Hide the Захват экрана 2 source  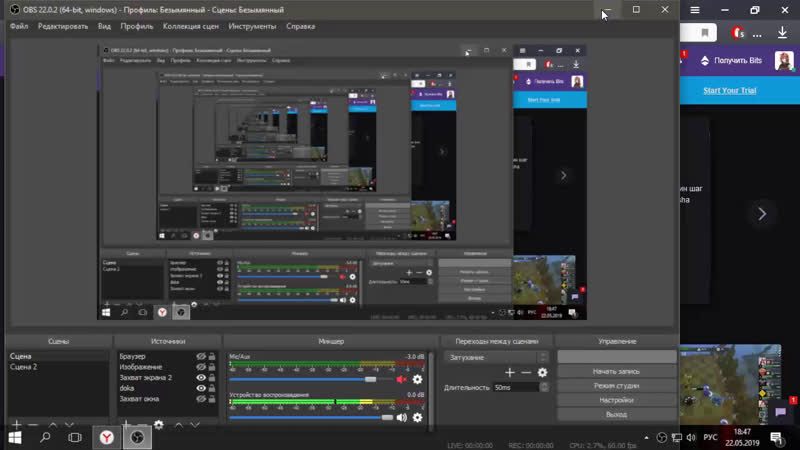coord(201,378)
